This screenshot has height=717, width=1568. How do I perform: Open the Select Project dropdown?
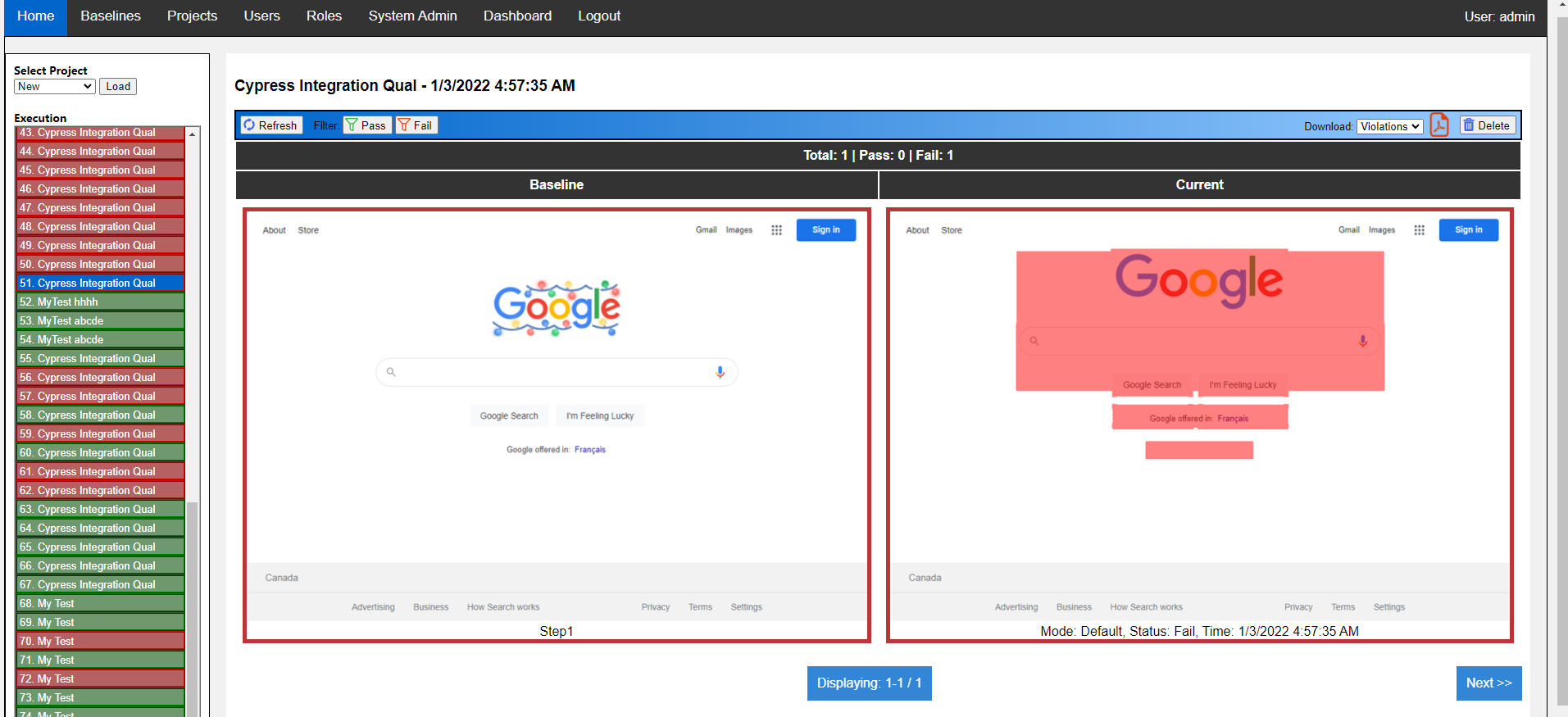point(55,86)
